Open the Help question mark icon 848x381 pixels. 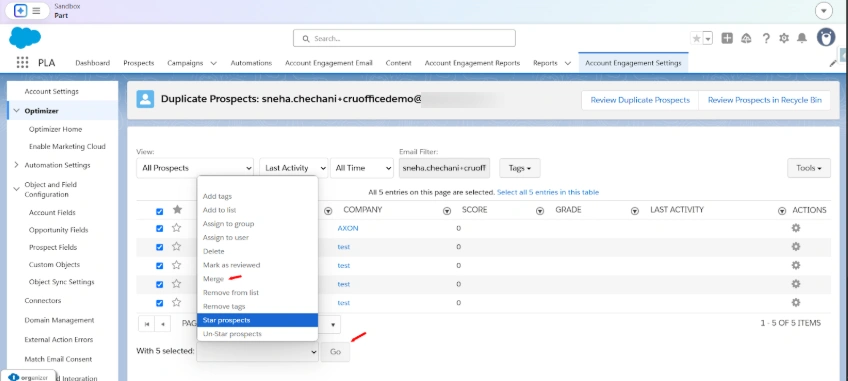pyautogui.click(x=766, y=38)
